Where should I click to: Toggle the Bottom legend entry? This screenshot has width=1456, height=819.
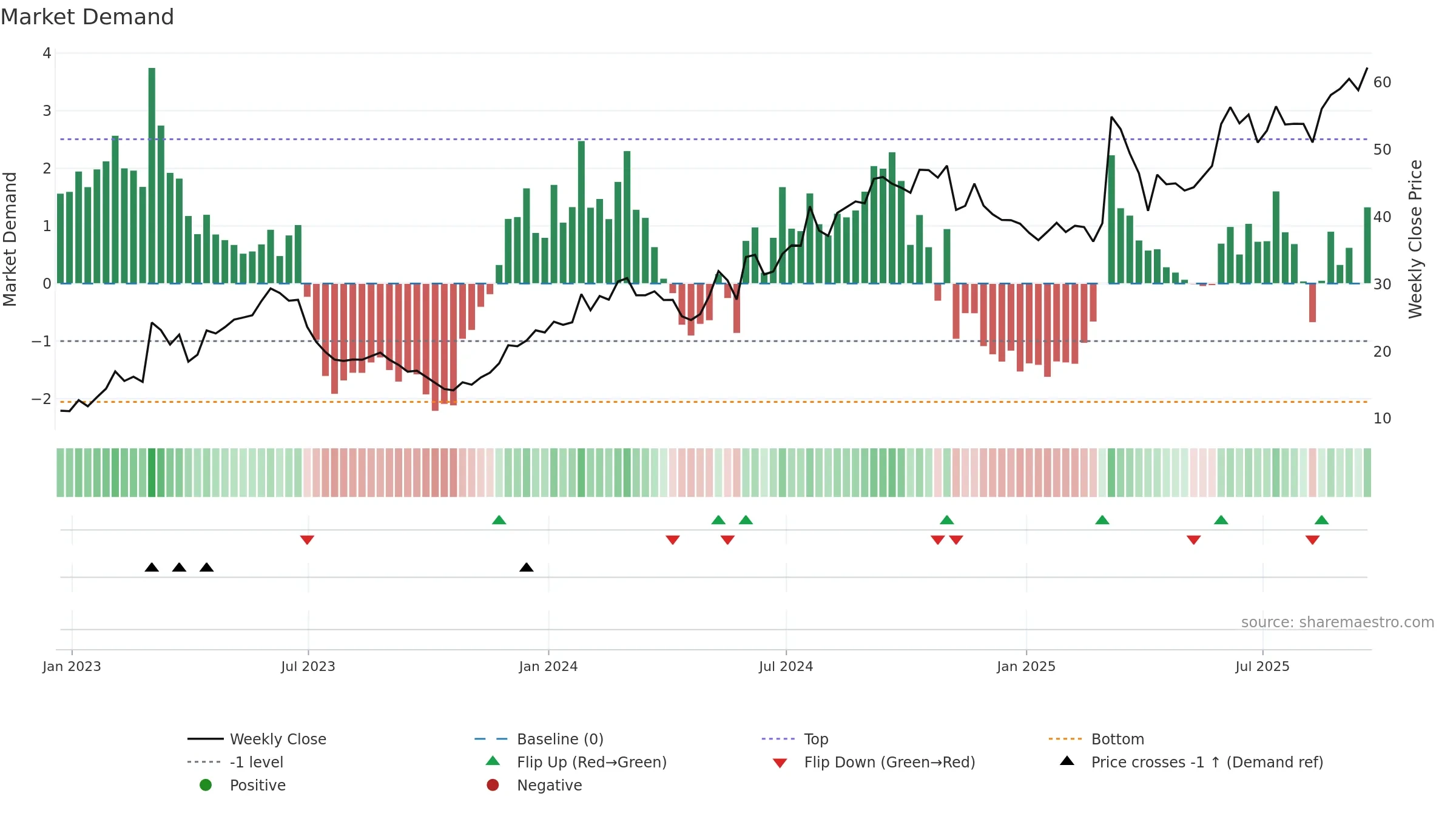click(1096, 739)
